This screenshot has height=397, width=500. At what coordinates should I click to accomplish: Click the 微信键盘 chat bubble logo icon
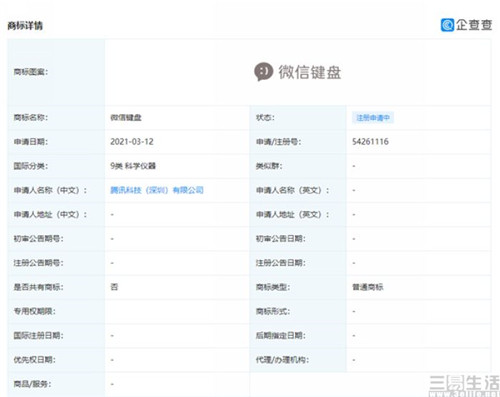263,72
